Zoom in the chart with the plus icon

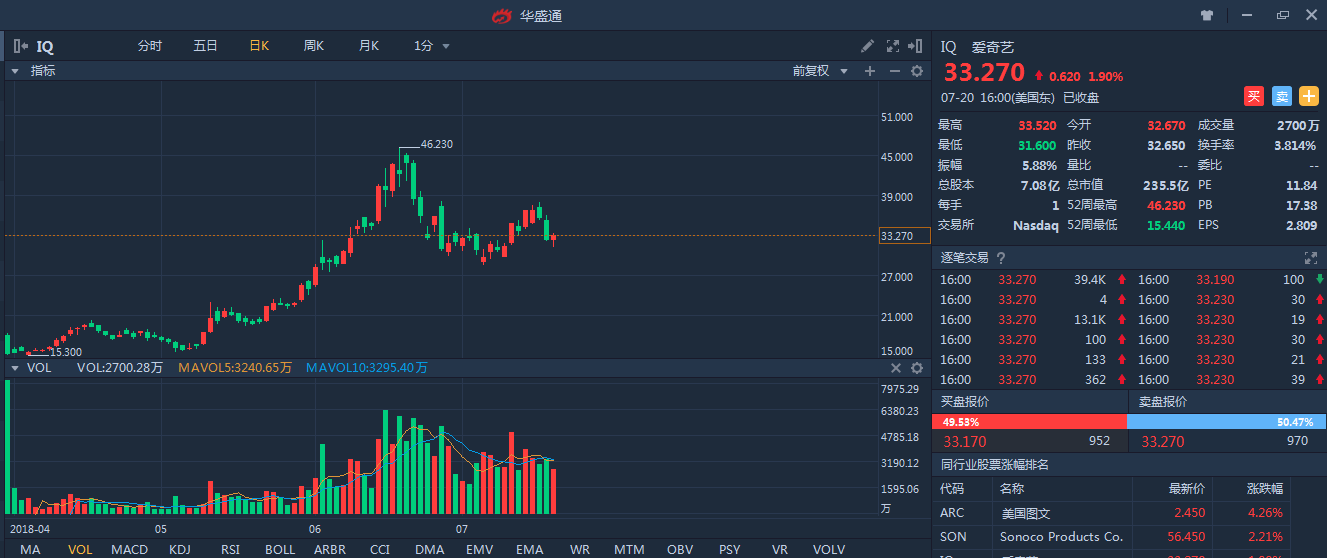click(870, 71)
